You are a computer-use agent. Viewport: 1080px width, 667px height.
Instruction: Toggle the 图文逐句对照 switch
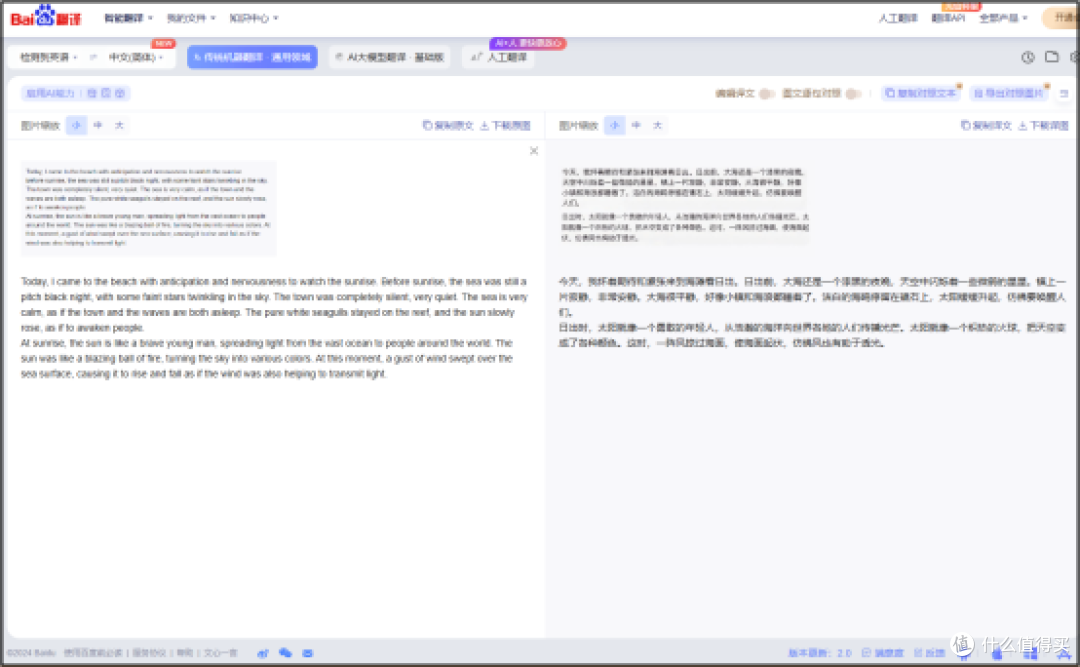[853, 93]
